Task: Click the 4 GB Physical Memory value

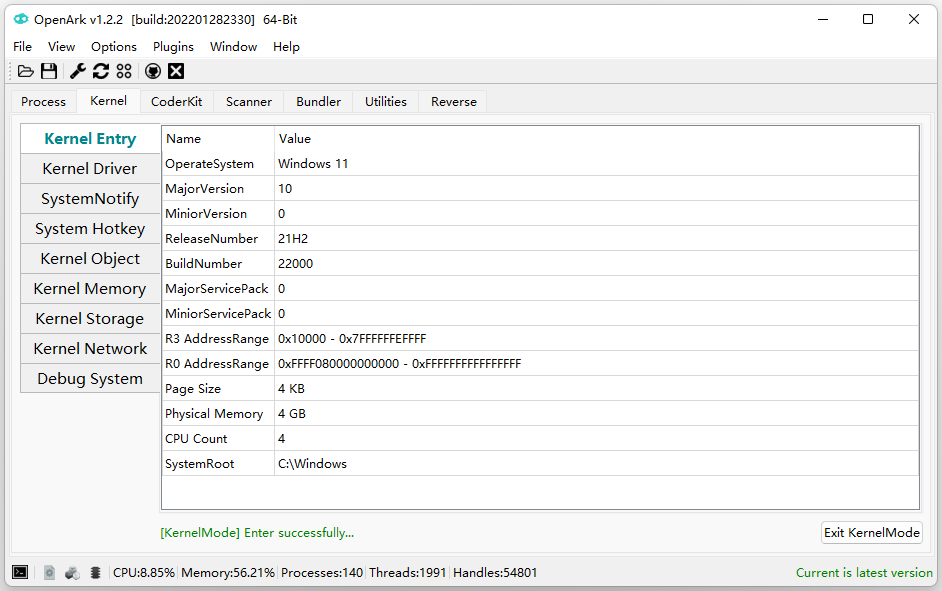Action: click(x=291, y=414)
